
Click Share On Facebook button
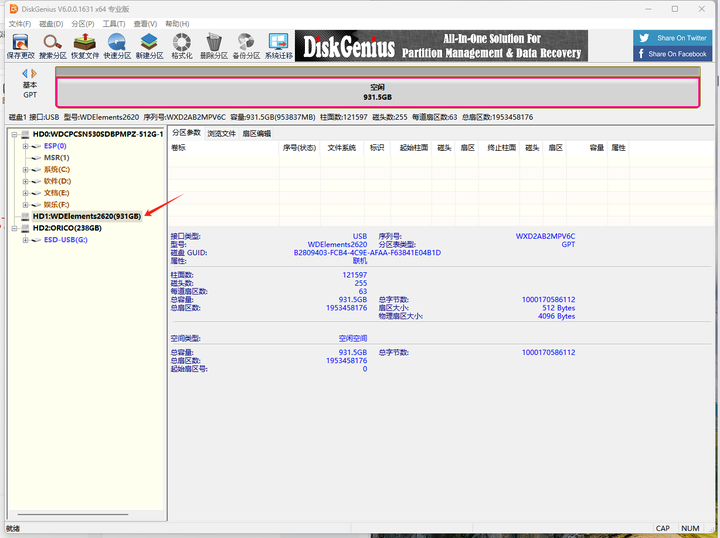tap(673, 54)
